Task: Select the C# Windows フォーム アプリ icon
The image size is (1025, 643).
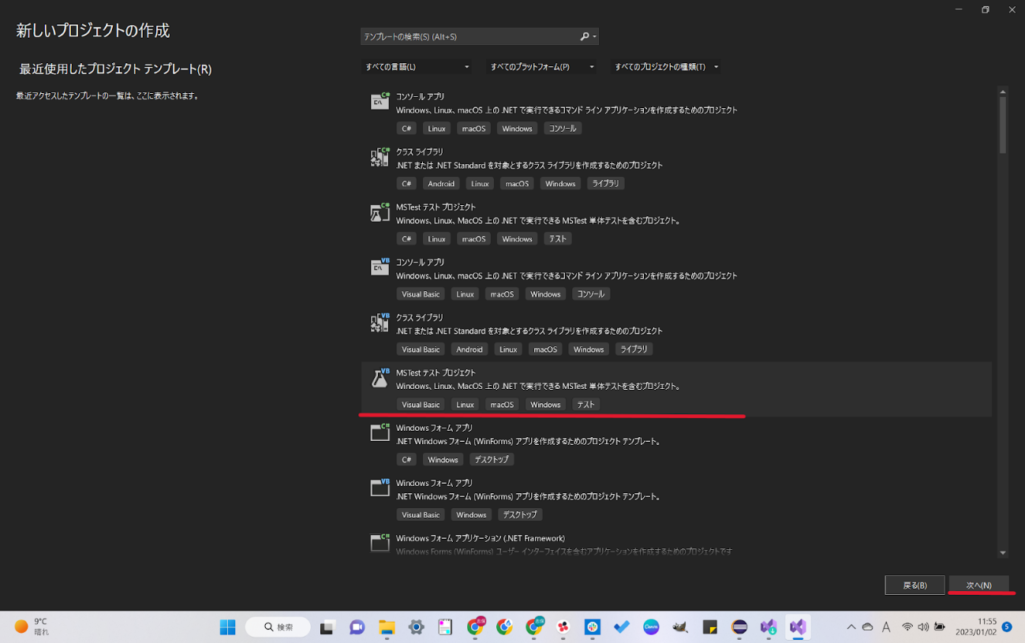Action: tap(380, 433)
